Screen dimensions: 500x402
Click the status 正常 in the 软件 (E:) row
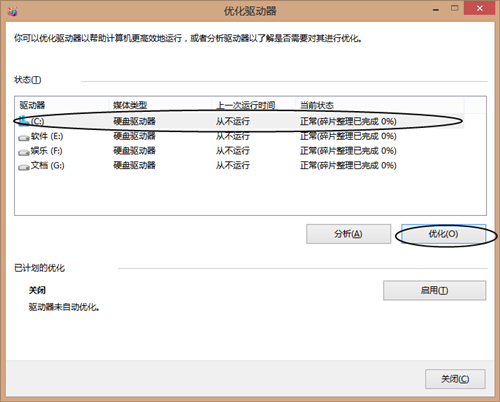pos(348,136)
